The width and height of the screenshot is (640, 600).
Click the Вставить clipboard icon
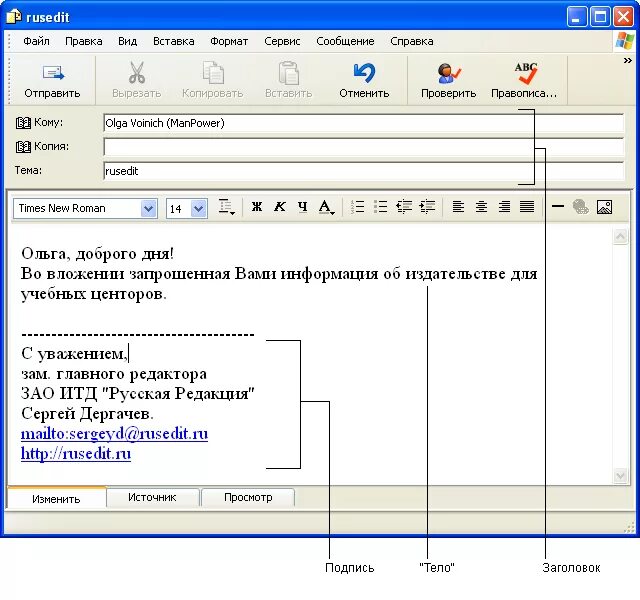[289, 73]
